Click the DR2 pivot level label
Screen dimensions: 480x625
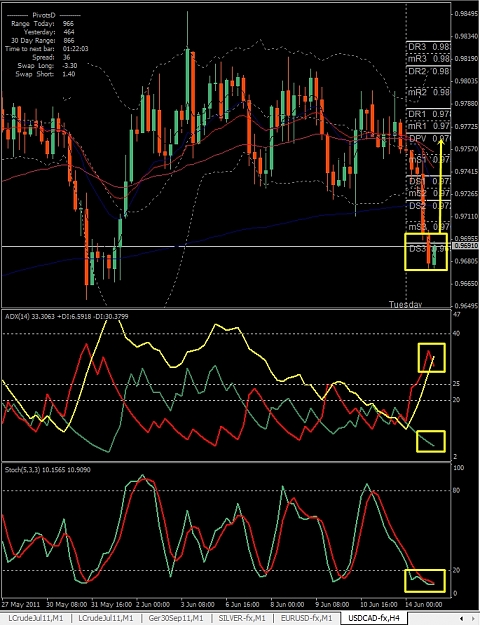(x=417, y=71)
